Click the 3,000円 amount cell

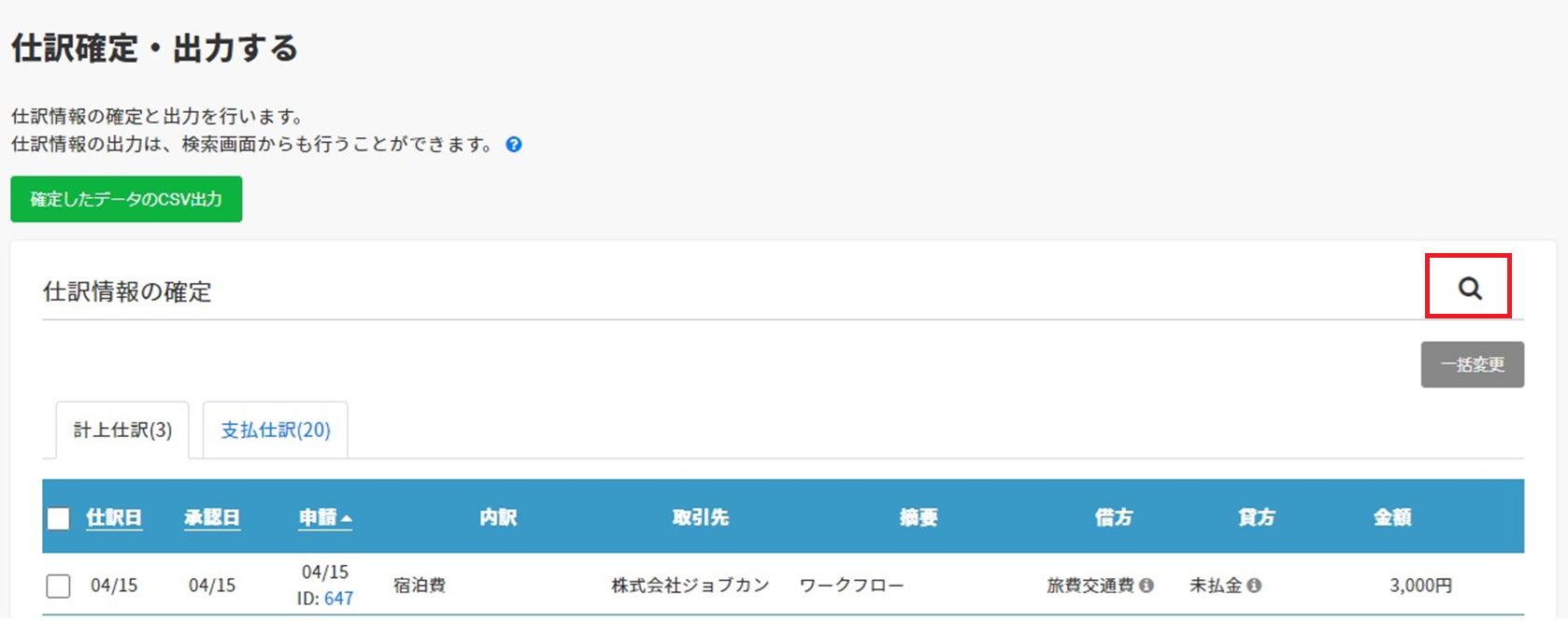[1420, 586]
